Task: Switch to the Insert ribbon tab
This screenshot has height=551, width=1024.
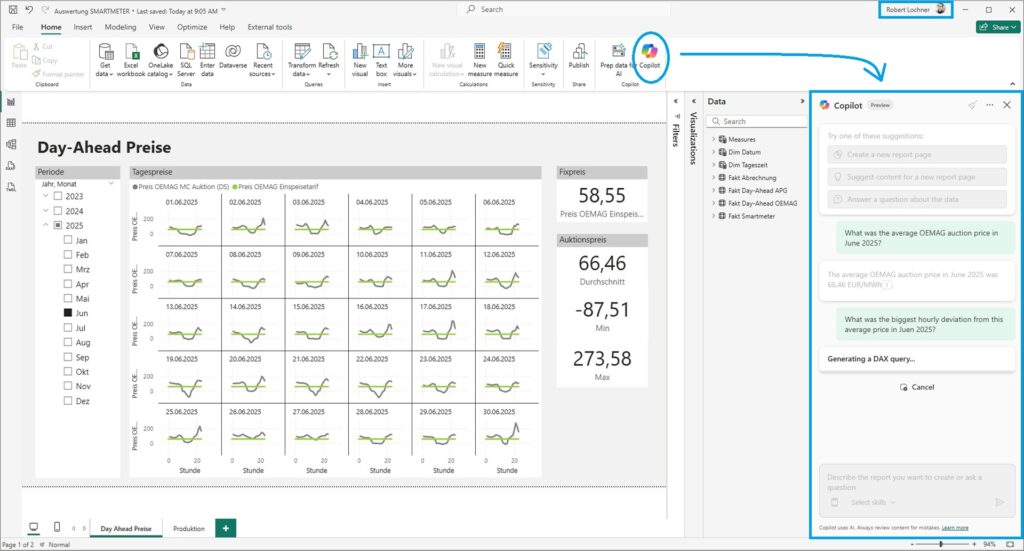Action: (x=83, y=27)
